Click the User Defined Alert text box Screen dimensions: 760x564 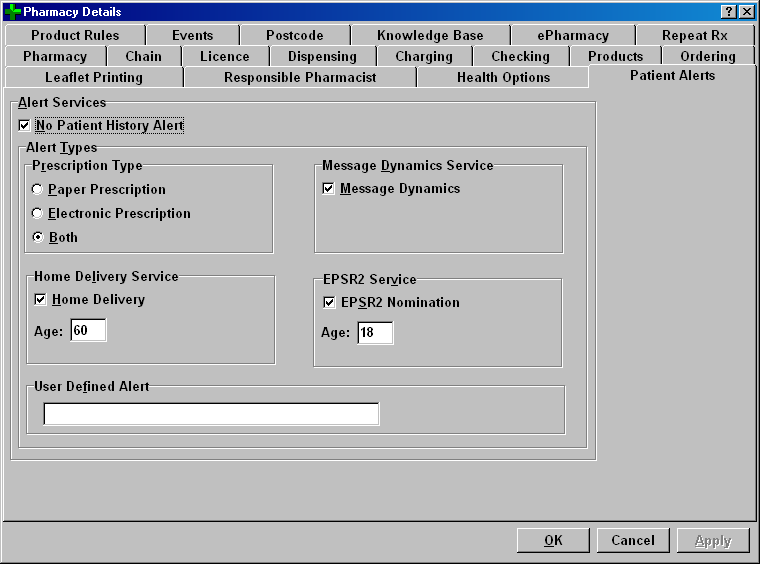pyautogui.click(x=211, y=414)
